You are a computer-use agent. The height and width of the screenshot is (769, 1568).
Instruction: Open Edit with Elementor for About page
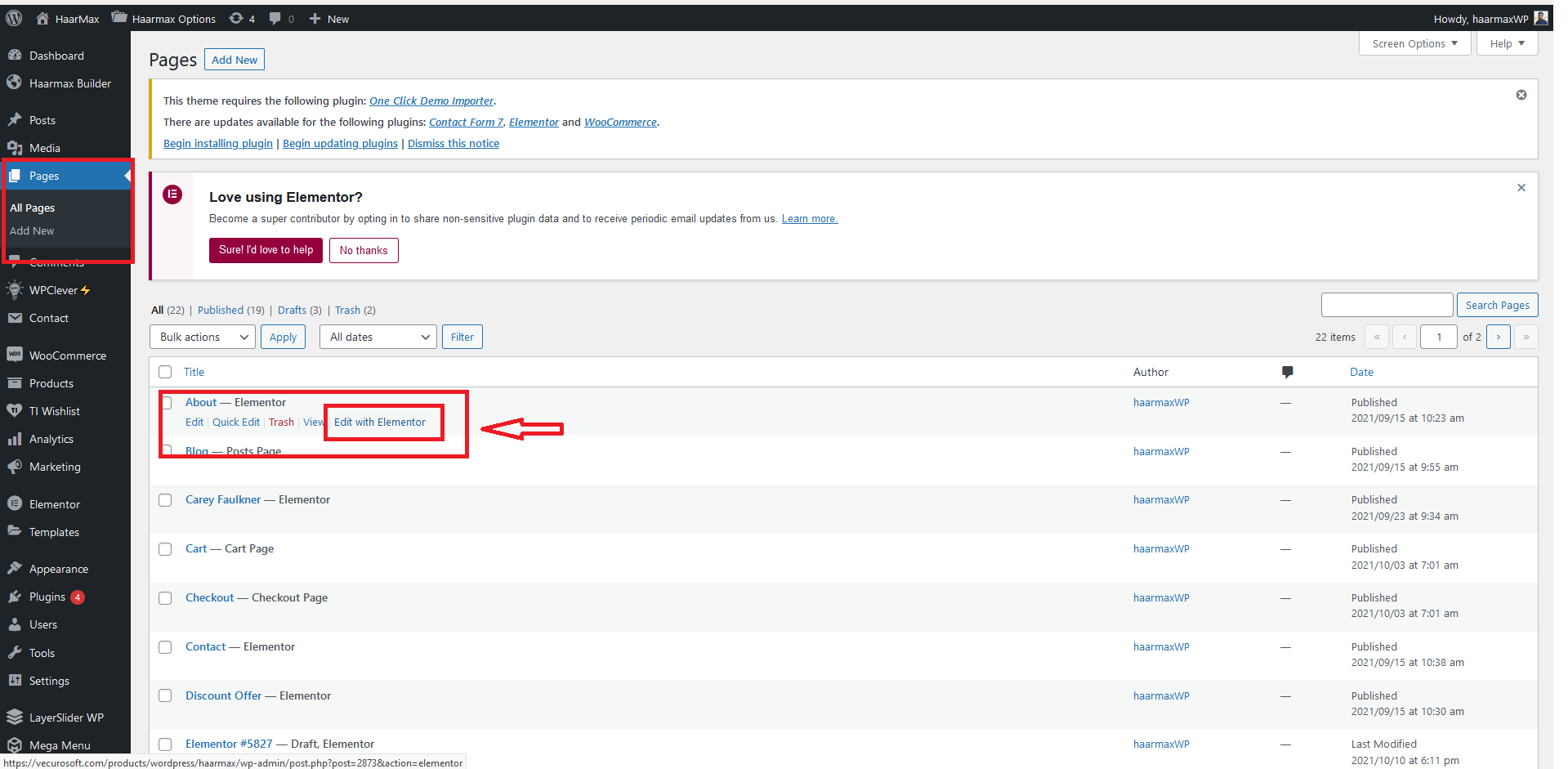(x=380, y=422)
